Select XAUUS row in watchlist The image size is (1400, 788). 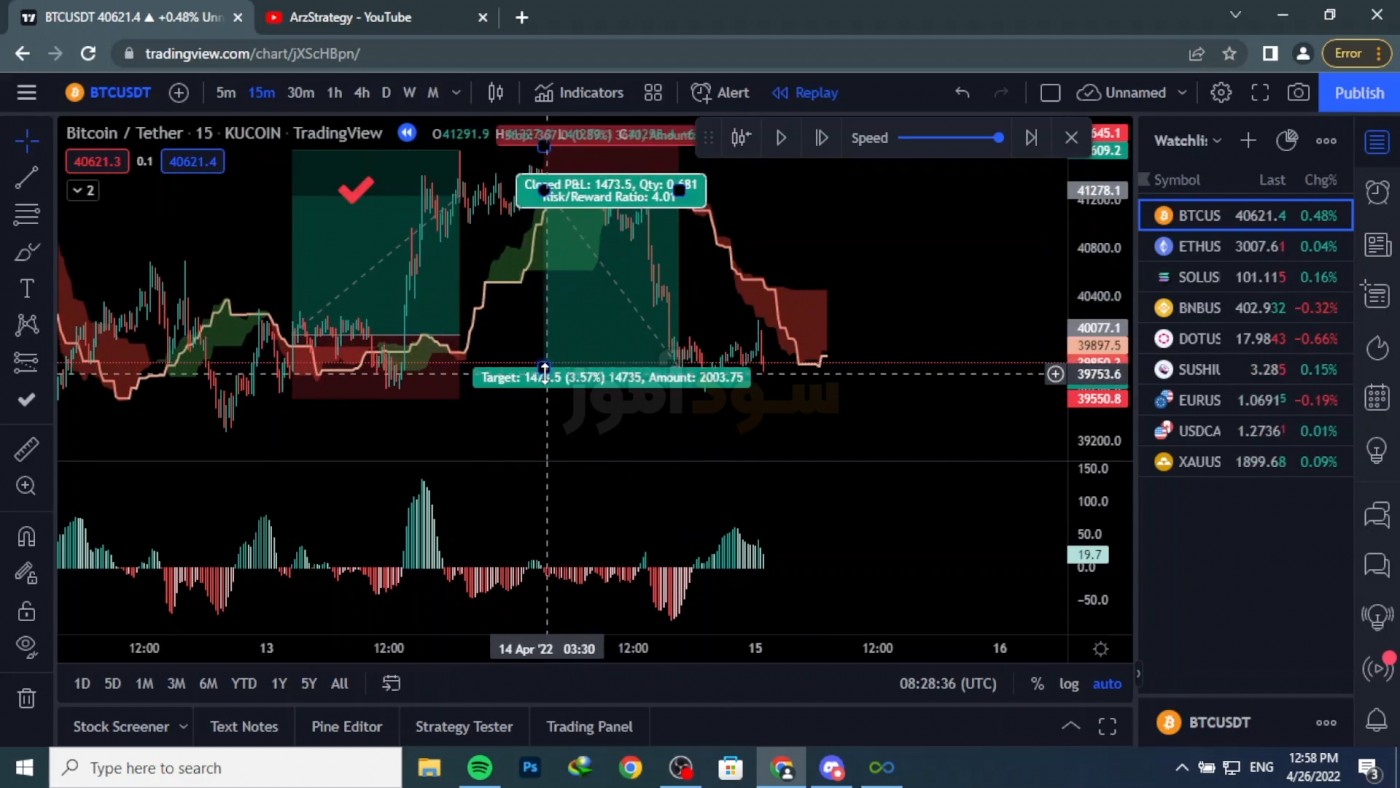[1245, 462]
